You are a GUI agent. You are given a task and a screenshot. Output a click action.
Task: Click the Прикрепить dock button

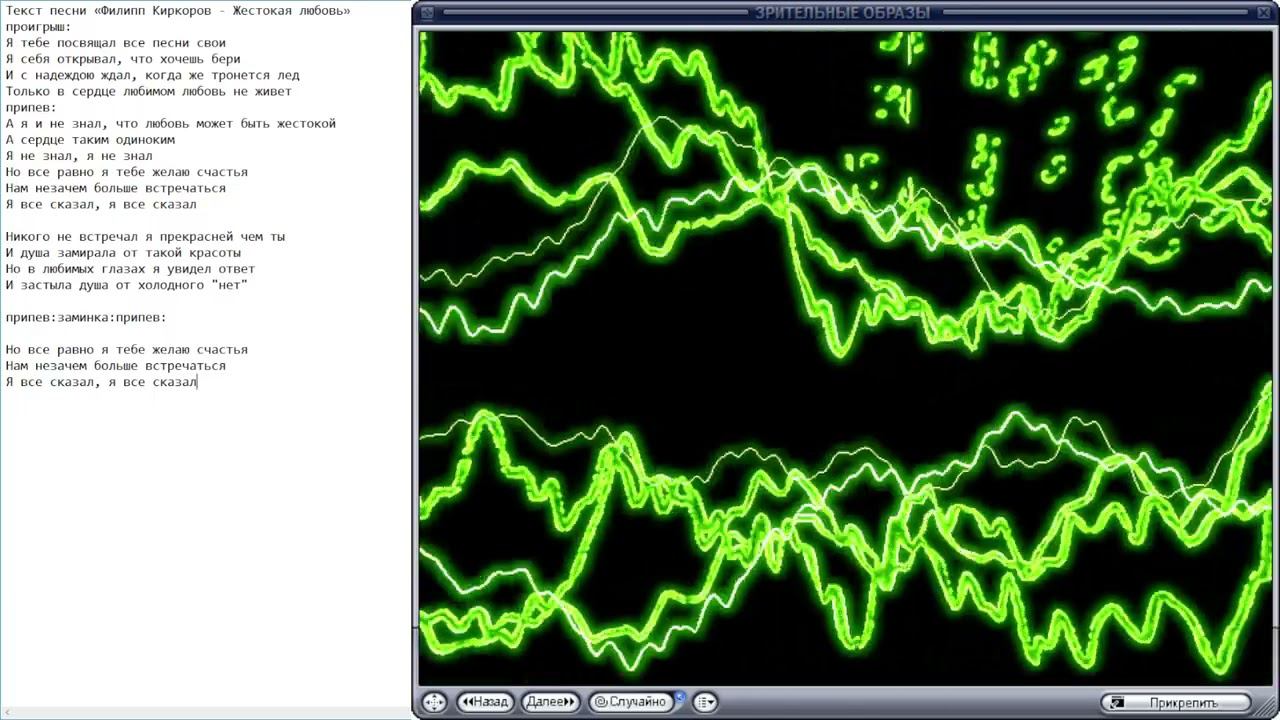coord(1175,703)
